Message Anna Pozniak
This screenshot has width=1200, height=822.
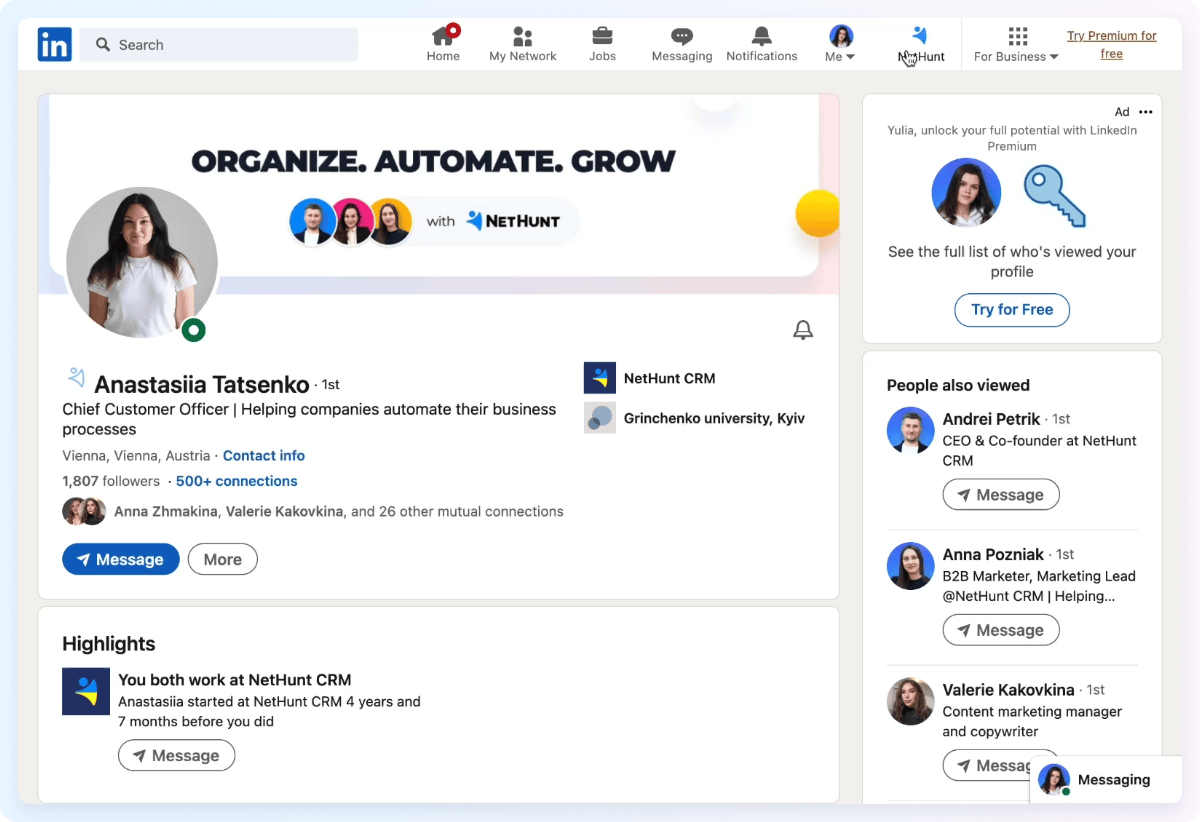[x=1001, y=630]
